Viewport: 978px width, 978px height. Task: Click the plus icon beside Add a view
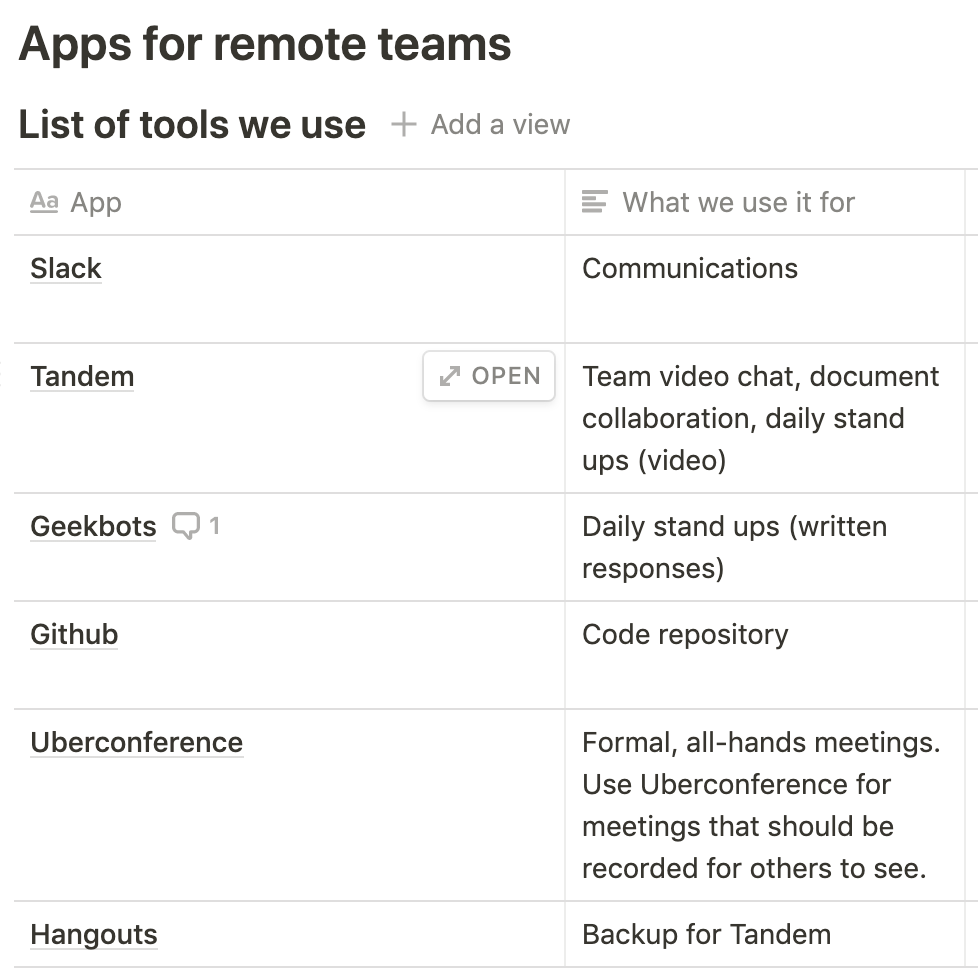click(x=404, y=124)
